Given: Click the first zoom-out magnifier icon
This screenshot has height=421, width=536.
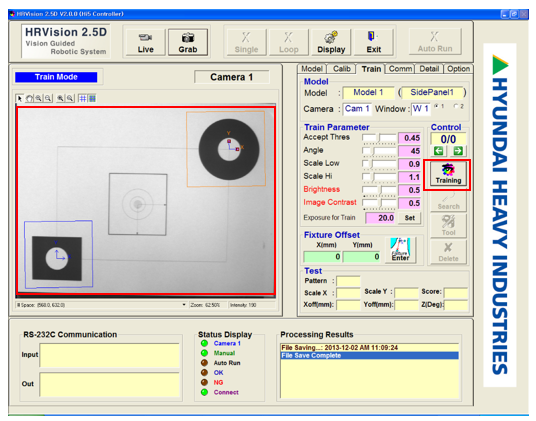Looking at the screenshot, I should 48,98.
